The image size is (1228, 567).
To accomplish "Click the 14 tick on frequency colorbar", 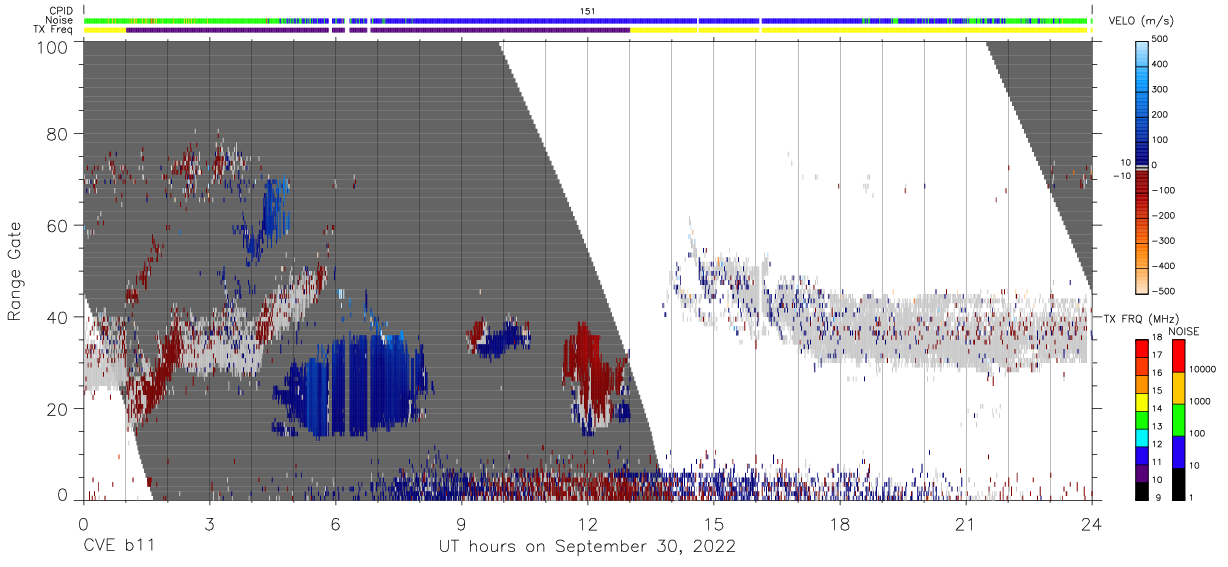I will [x=1158, y=408].
